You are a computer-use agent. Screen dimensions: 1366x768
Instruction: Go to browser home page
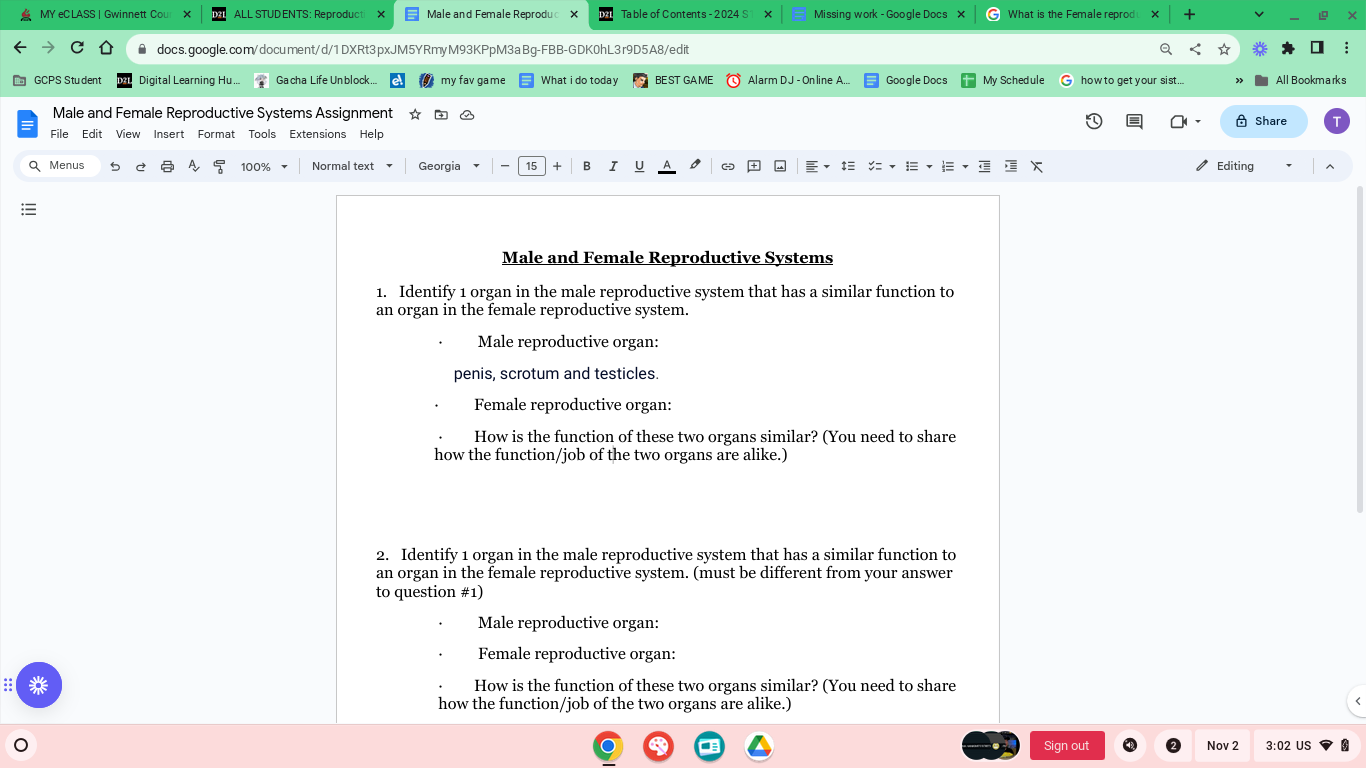pyautogui.click(x=106, y=48)
